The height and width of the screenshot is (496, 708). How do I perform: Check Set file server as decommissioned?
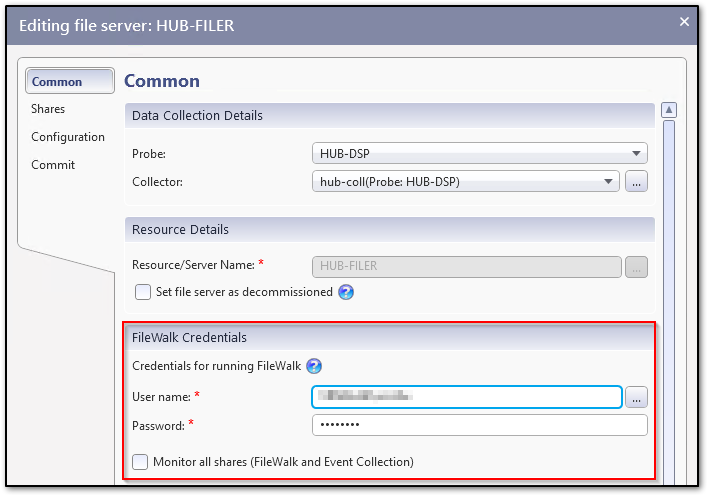(x=143, y=292)
